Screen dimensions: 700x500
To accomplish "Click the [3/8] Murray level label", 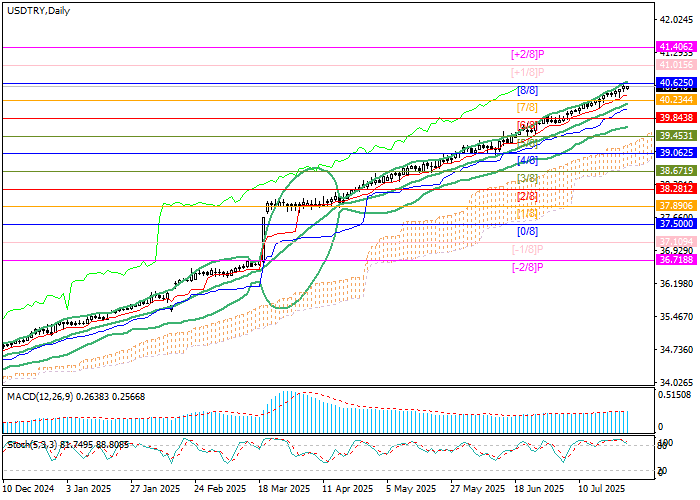I will click(527, 179).
